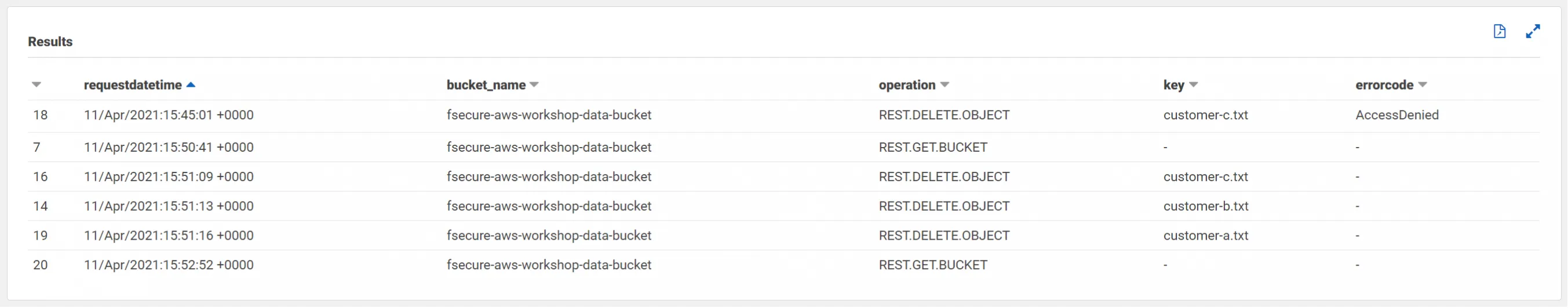This screenshot has height=308, width=1568.
Task: Expand results to full screen
Action: [1533, 32]
